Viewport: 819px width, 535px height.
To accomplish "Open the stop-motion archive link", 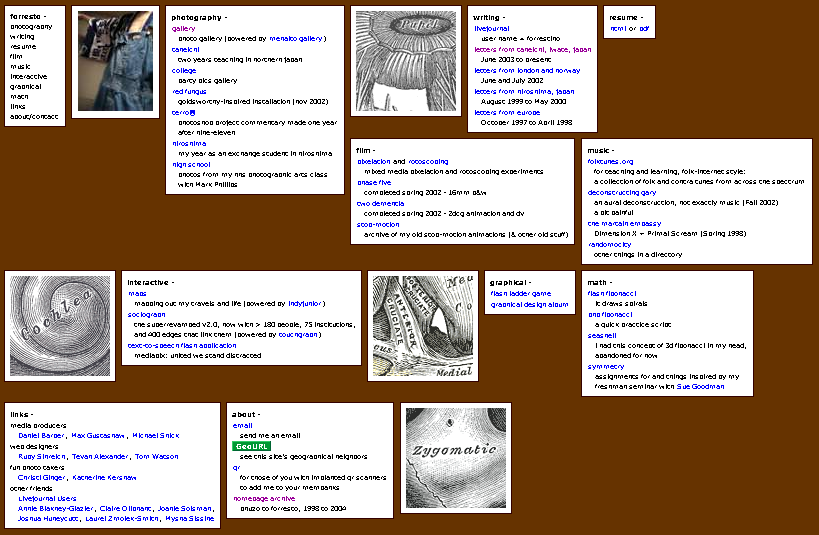I will point(378,225).
